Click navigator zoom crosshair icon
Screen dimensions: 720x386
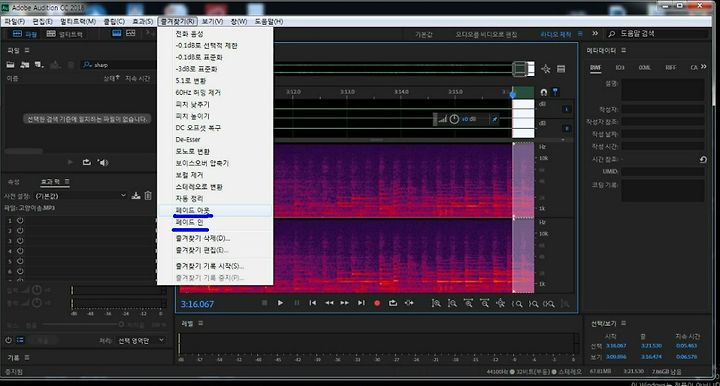click(546, 69)
